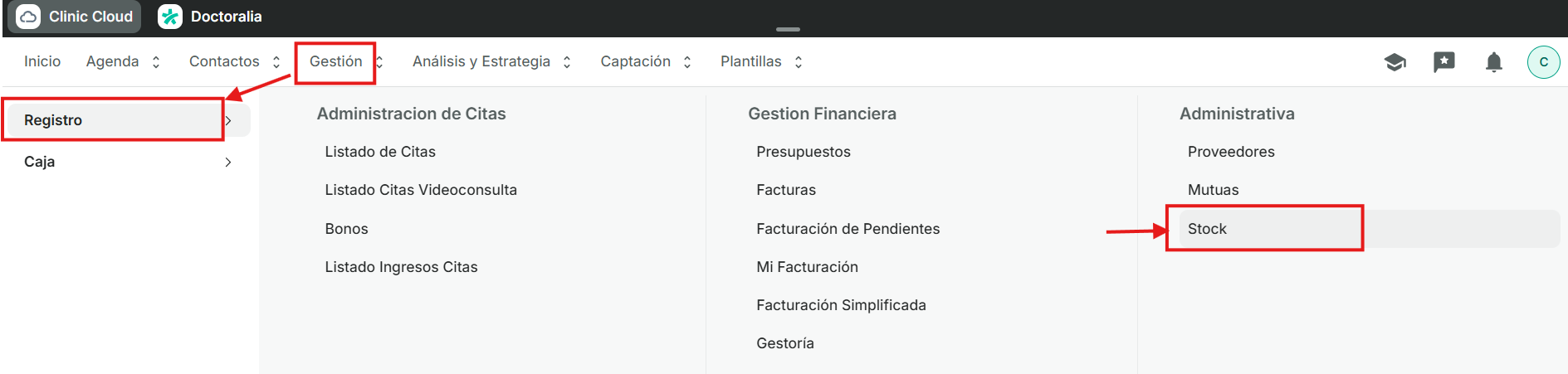Image resolution: width=1568 pixels, height=374 pixels.
Task: Click the Gestión menu item
Action: point(336,62)
